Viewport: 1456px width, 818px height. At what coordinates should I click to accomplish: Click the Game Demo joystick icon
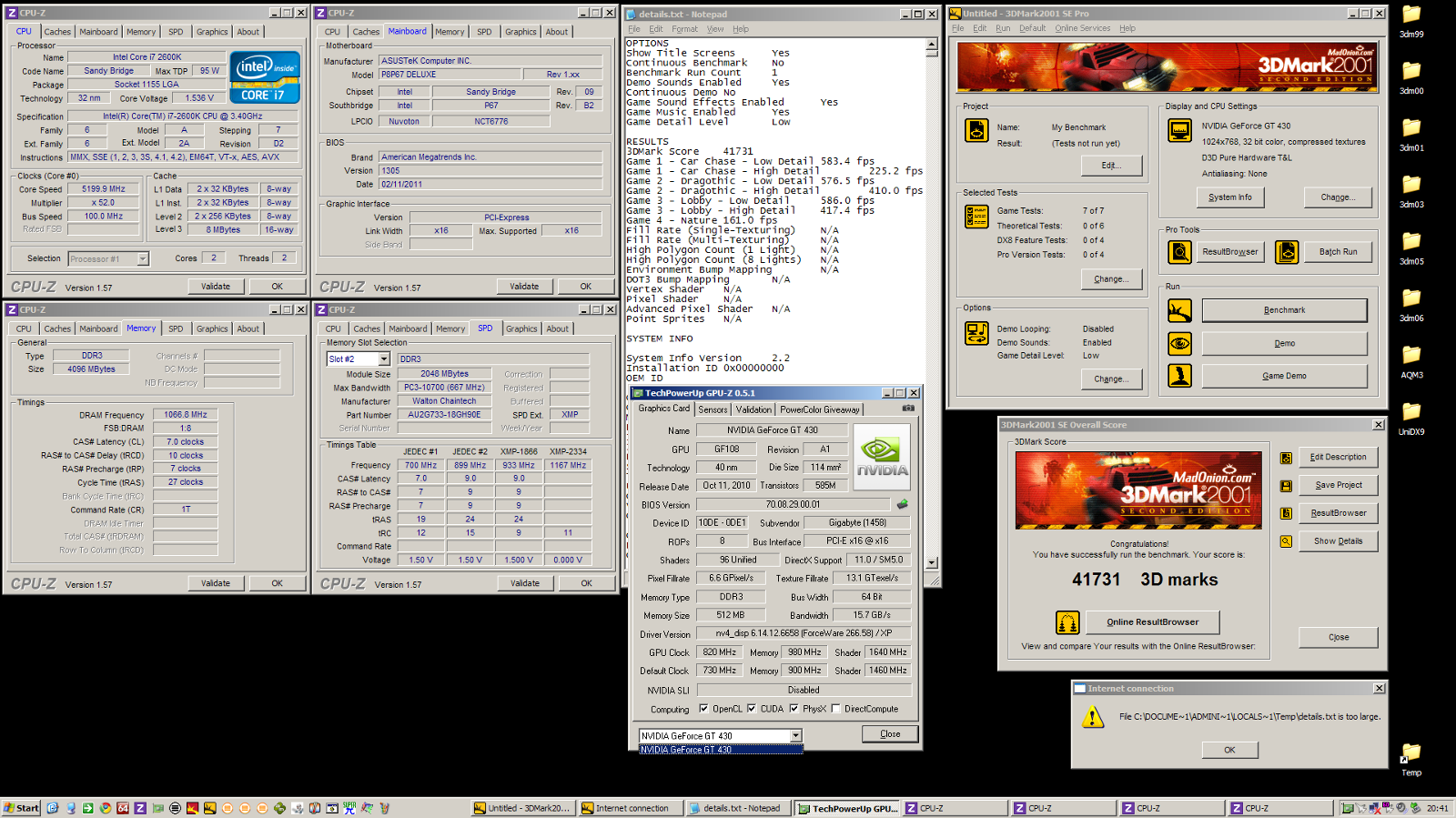pyautogui.click(x=1179, y=375)
